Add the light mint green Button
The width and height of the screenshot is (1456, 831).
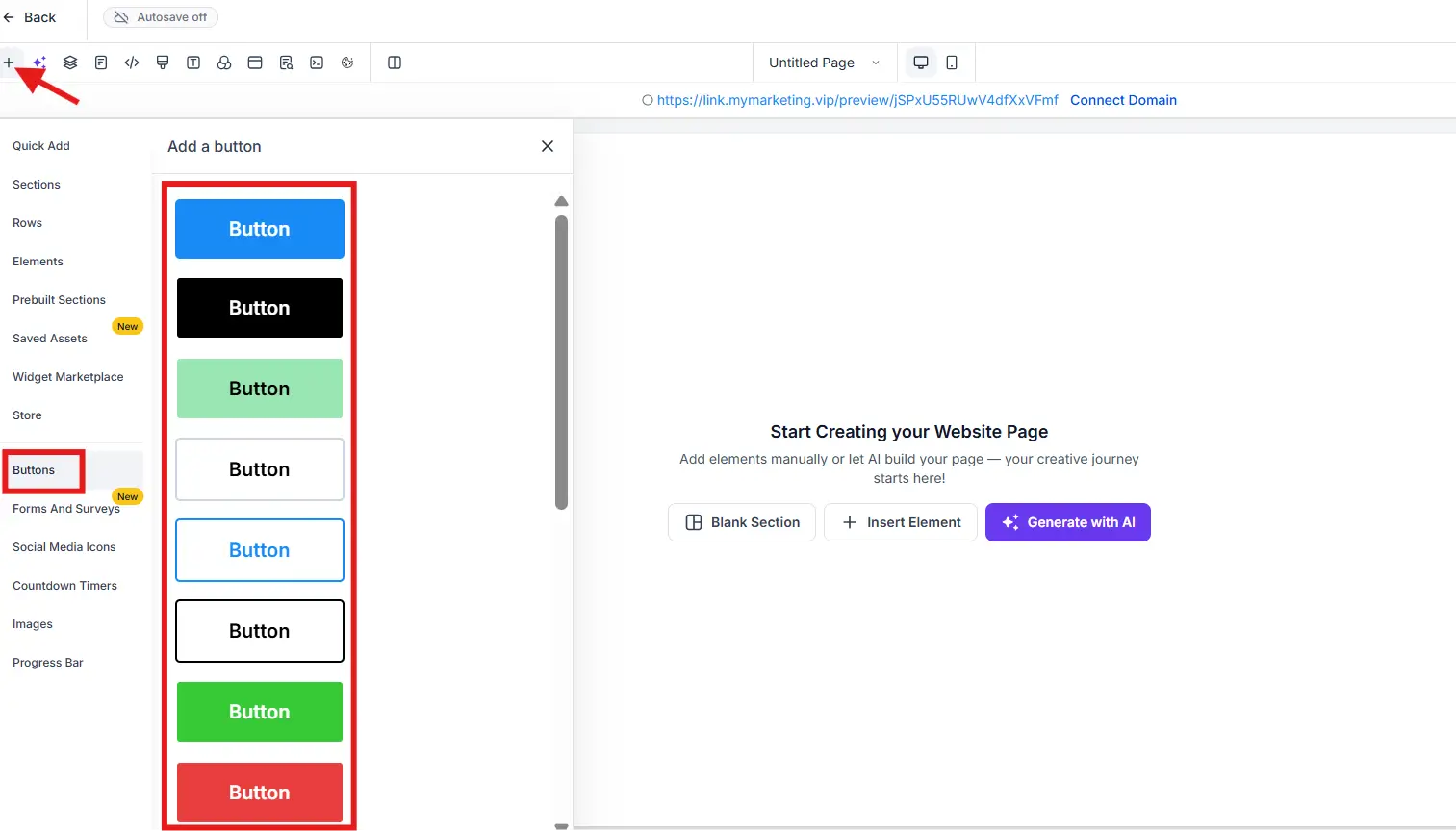pos(260,389)
